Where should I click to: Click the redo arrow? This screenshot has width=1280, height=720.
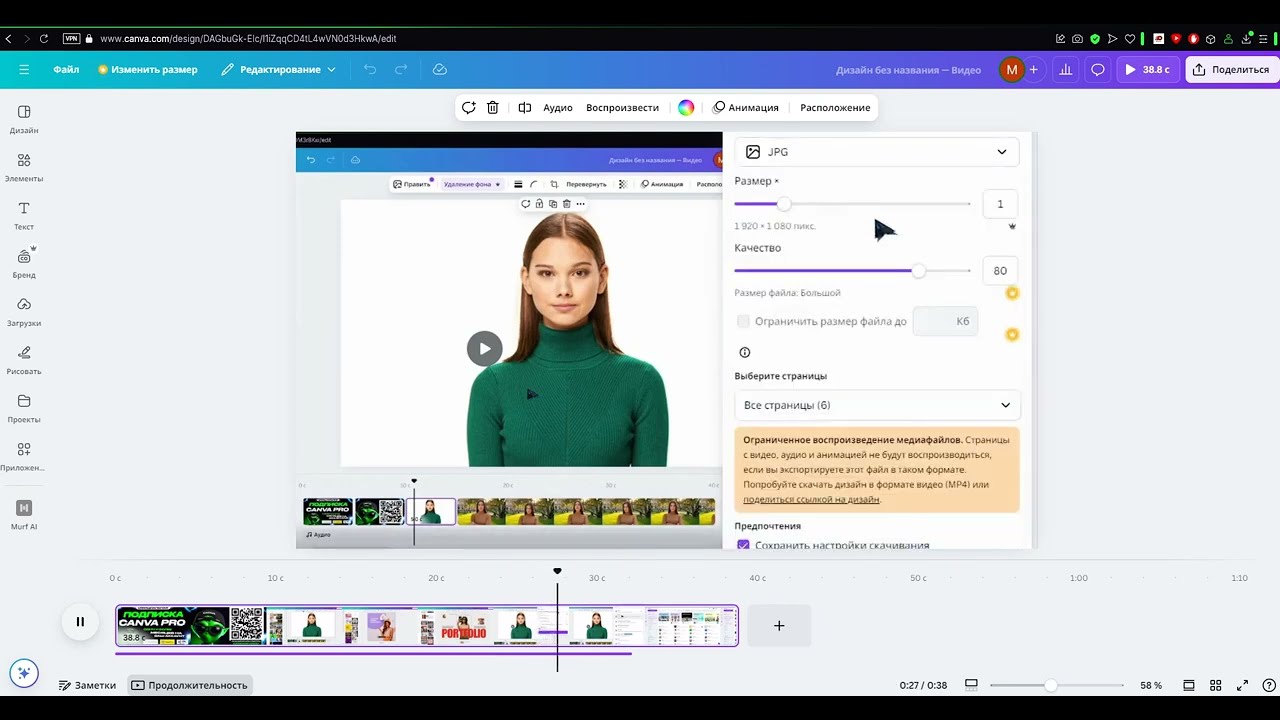tap(401, 70)
